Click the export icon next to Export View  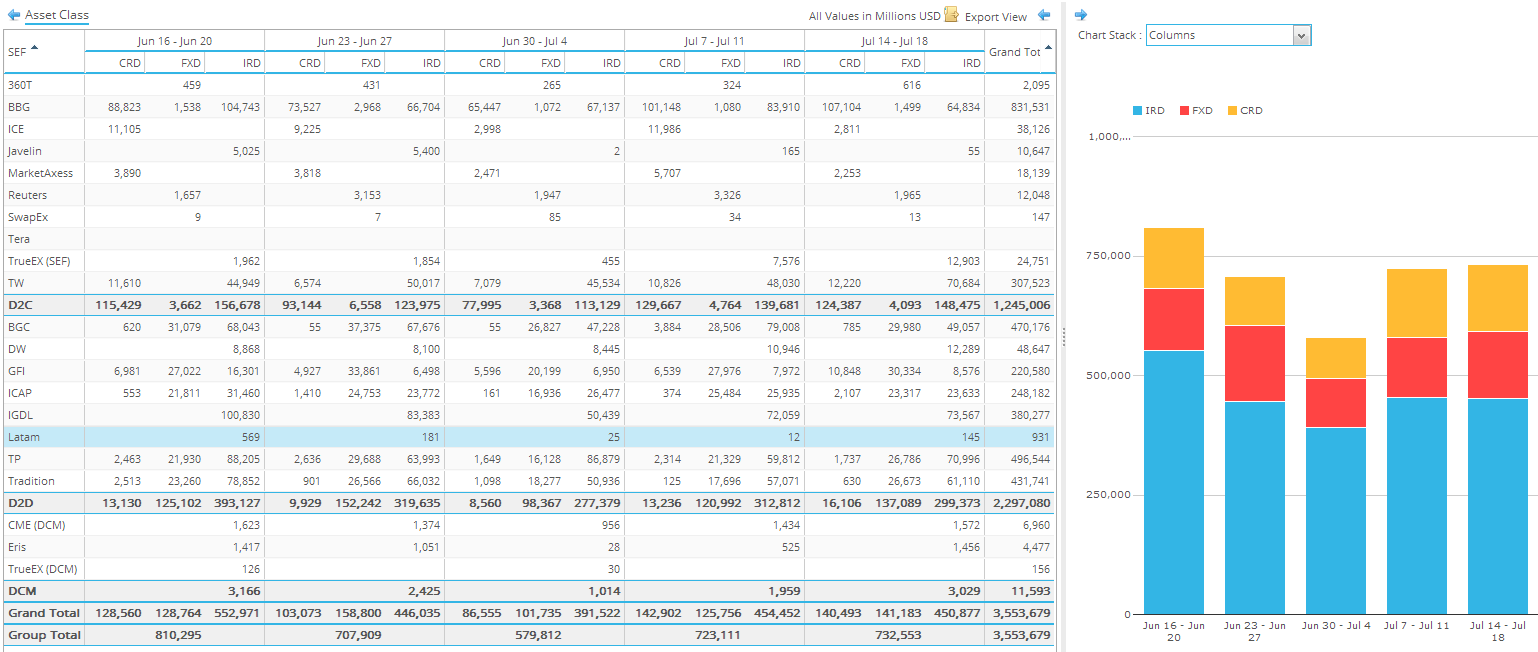(x=951, y=15)
